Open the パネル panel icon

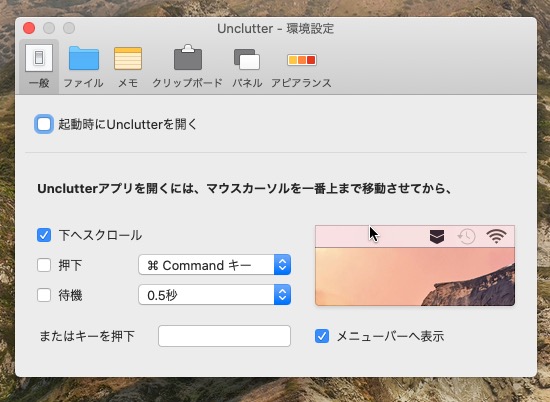pos(247,59)
